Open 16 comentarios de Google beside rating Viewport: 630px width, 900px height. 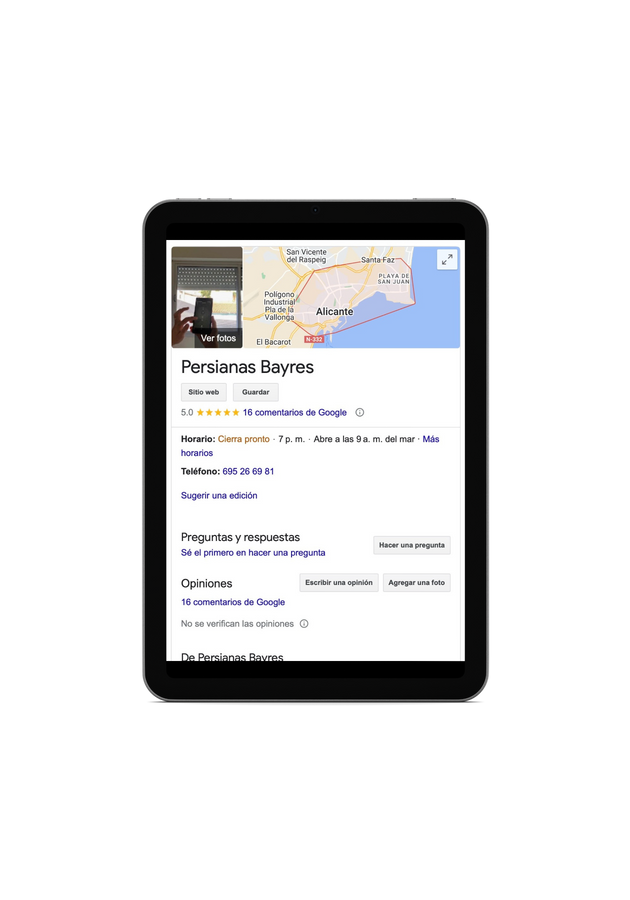tap(295, 412)
